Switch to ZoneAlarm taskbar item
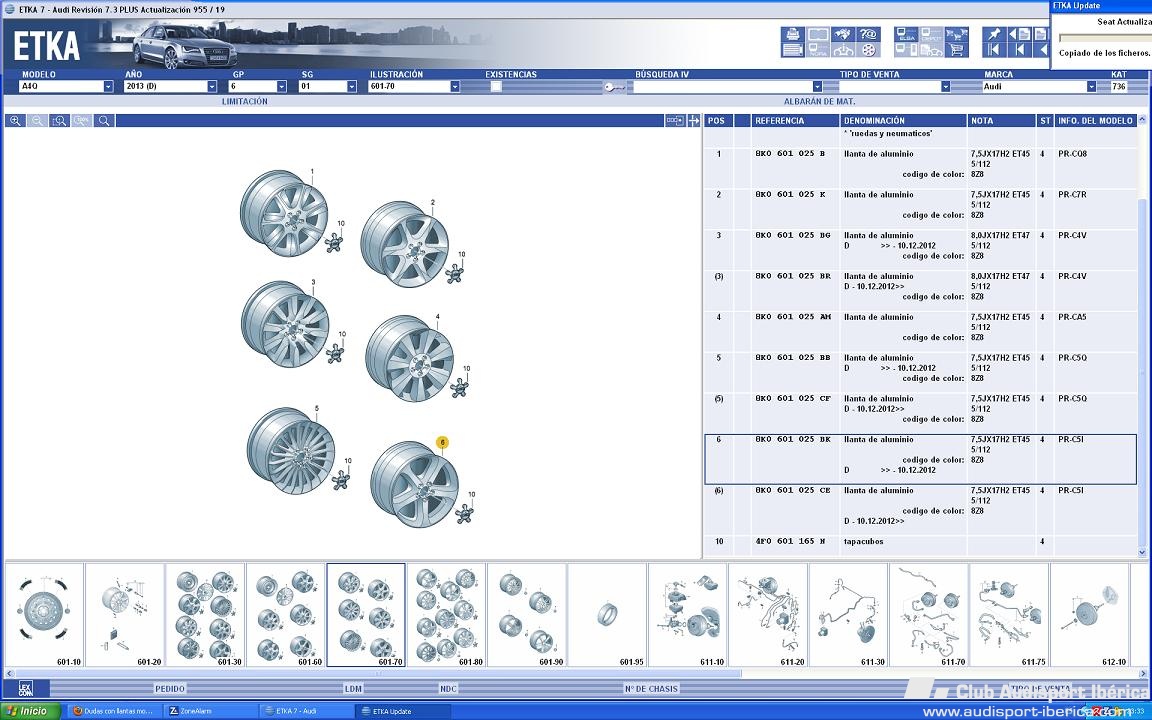This screenshot has height=720, width=1152. tap(209, 711)
